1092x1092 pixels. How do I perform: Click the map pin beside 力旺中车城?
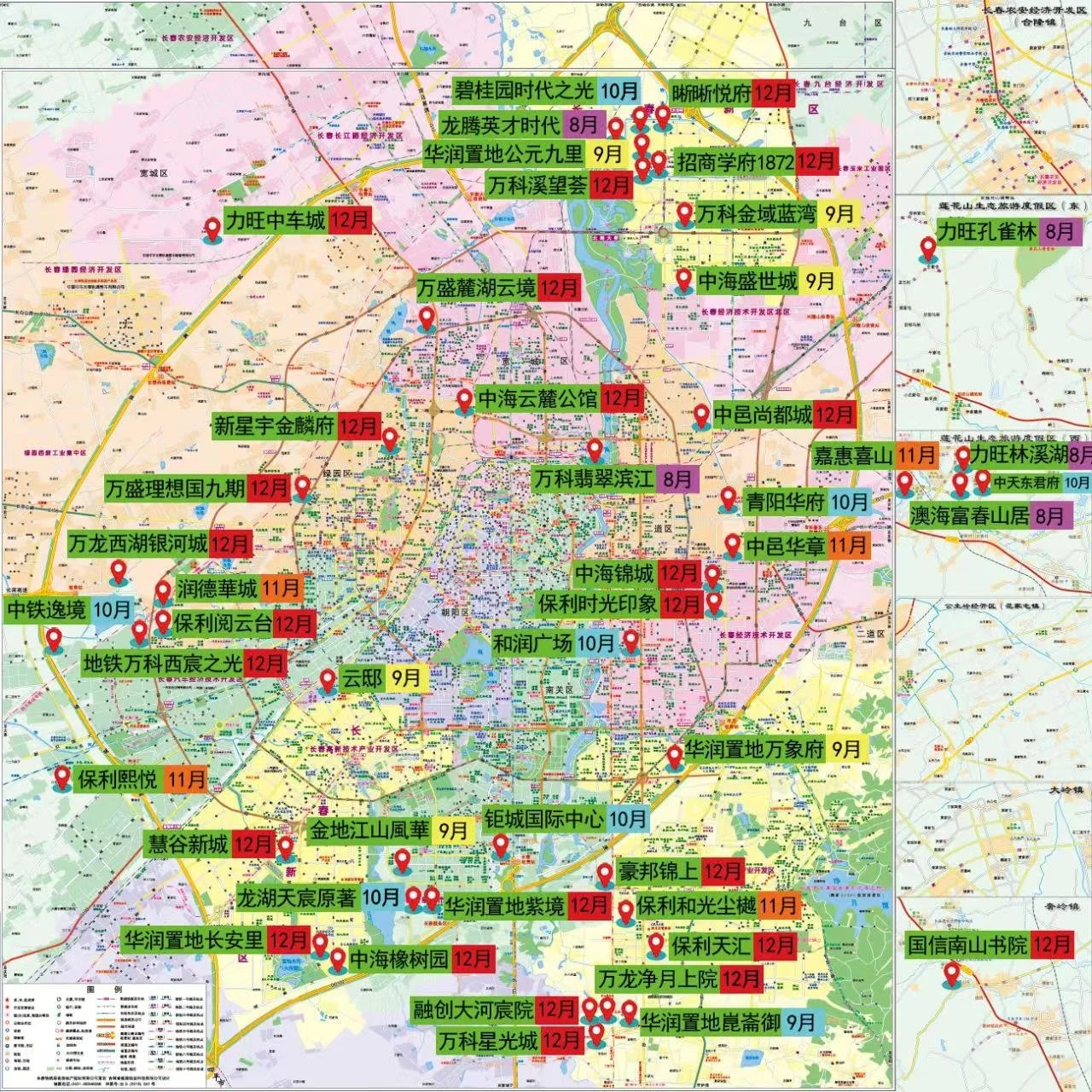213,230
